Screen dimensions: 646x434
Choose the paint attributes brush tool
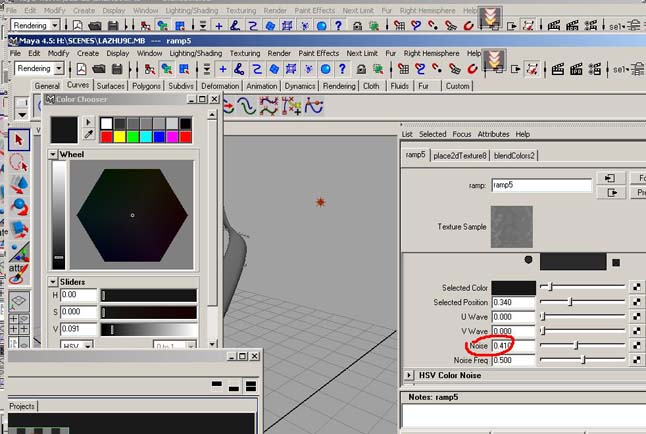tap(19, 274)
